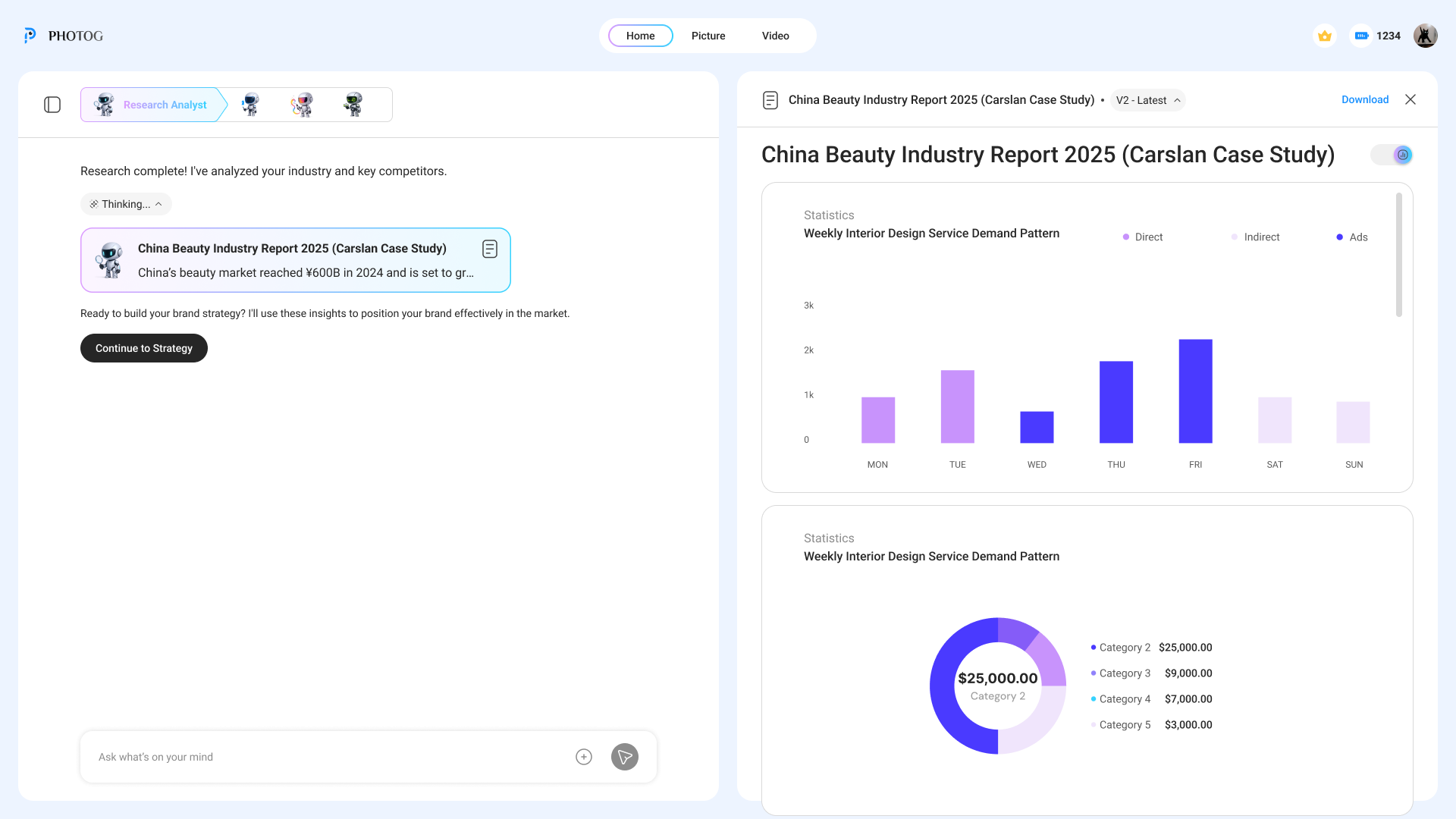Screen dimensions: 1456x819
Task: Click the robot avatar in report card
Action: point(110,260)
